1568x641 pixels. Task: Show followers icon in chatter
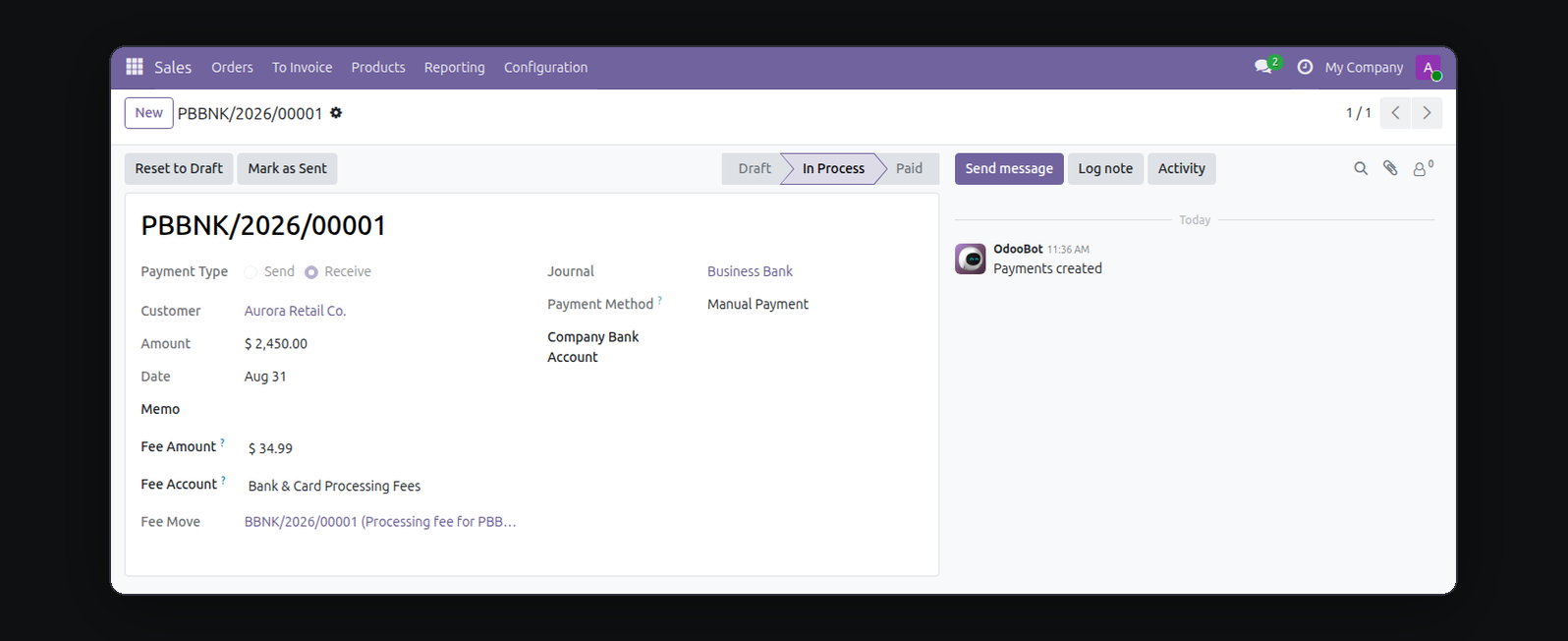[1423, 168]
